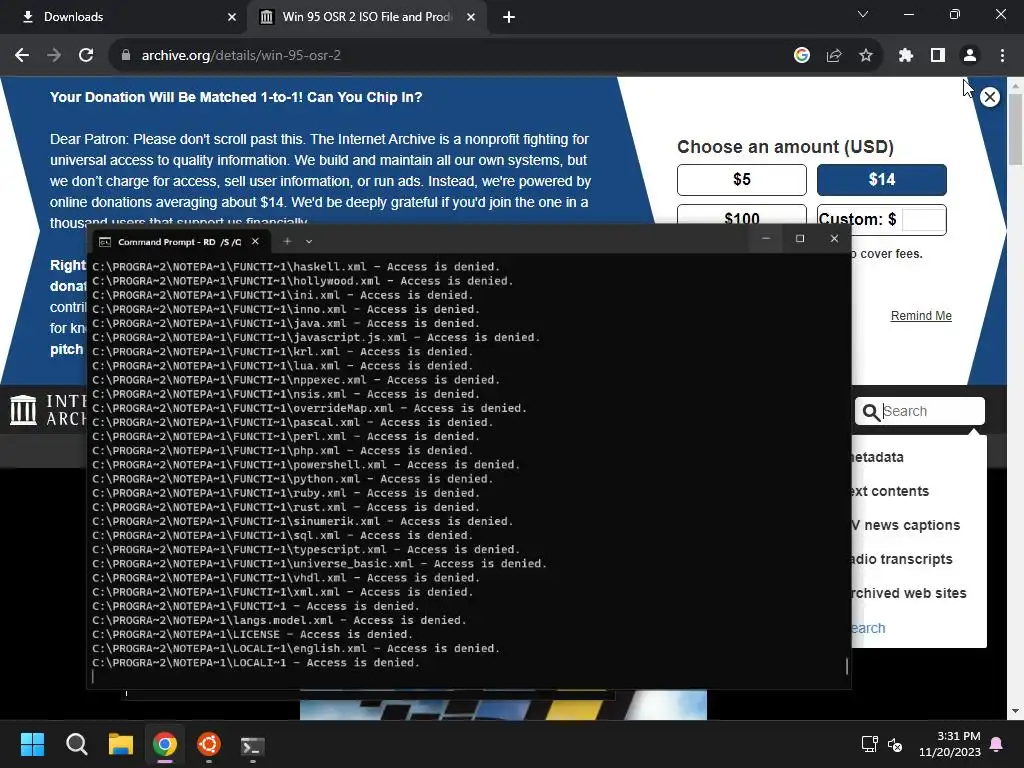Click the Remind Me link
The width and height of the screenshot is (1024, 768).
click(921, 316)
